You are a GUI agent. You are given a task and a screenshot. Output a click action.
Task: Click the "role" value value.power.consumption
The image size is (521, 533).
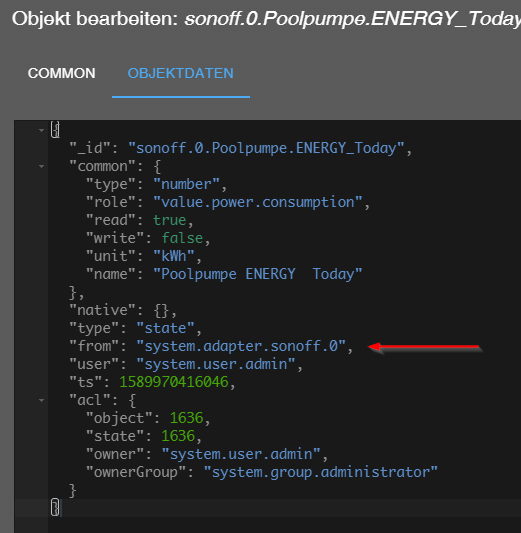click(258, 203)
